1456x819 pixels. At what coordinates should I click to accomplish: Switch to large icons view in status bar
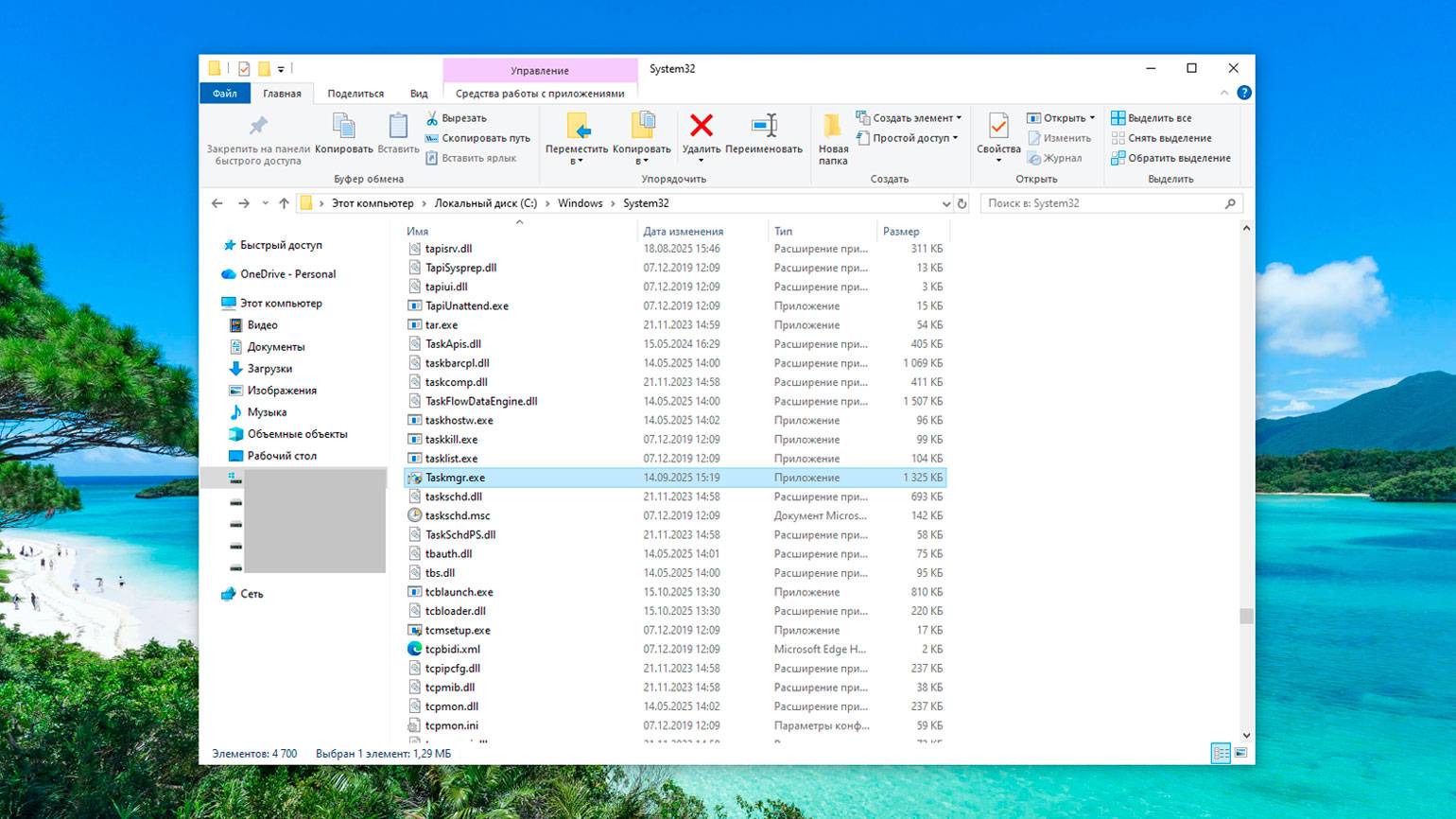pyautogui.click(x=1240, y=754)
